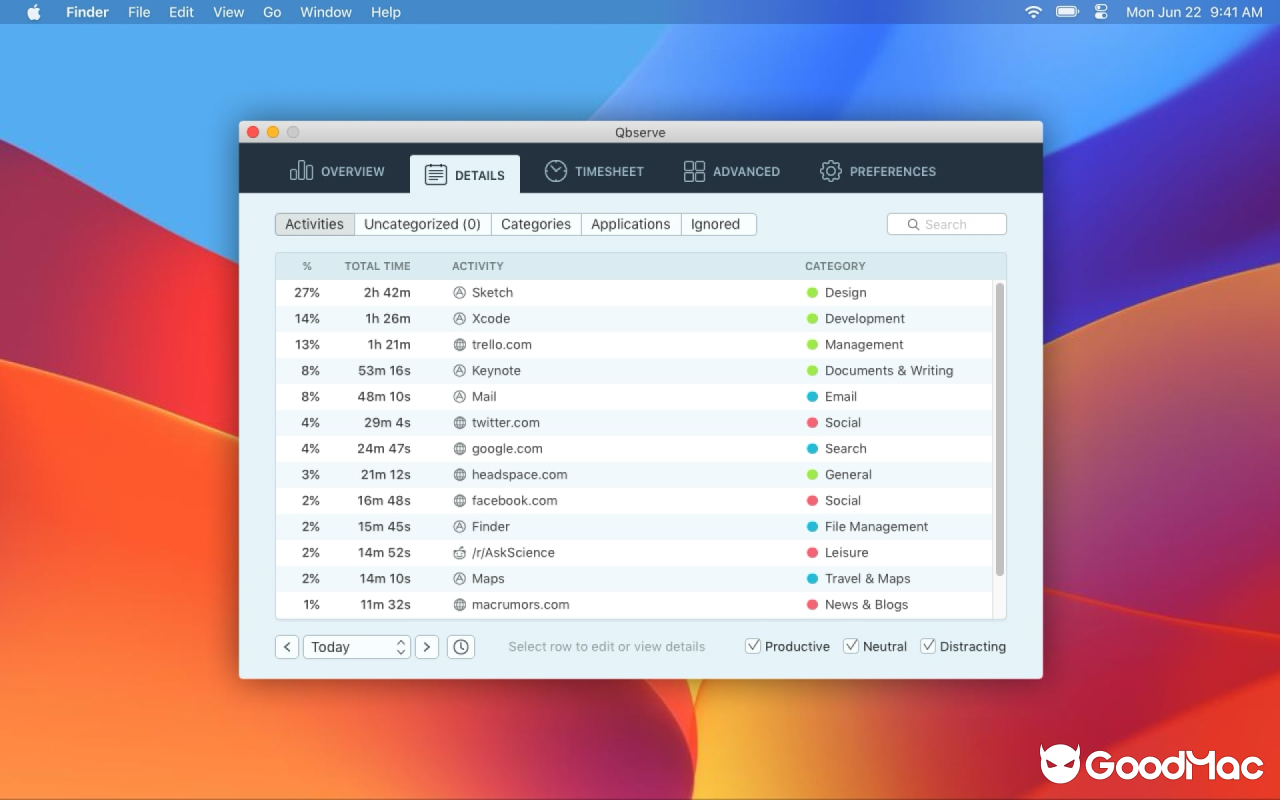Click the macrumors.com globe icon
1280x800 pixels.
pos(460,605)
